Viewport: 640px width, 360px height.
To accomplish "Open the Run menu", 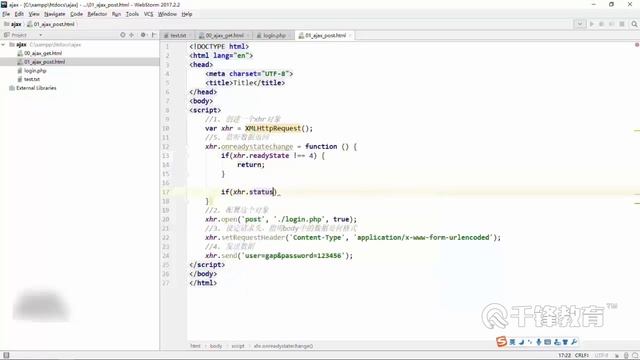I will (x=116, y=14).
